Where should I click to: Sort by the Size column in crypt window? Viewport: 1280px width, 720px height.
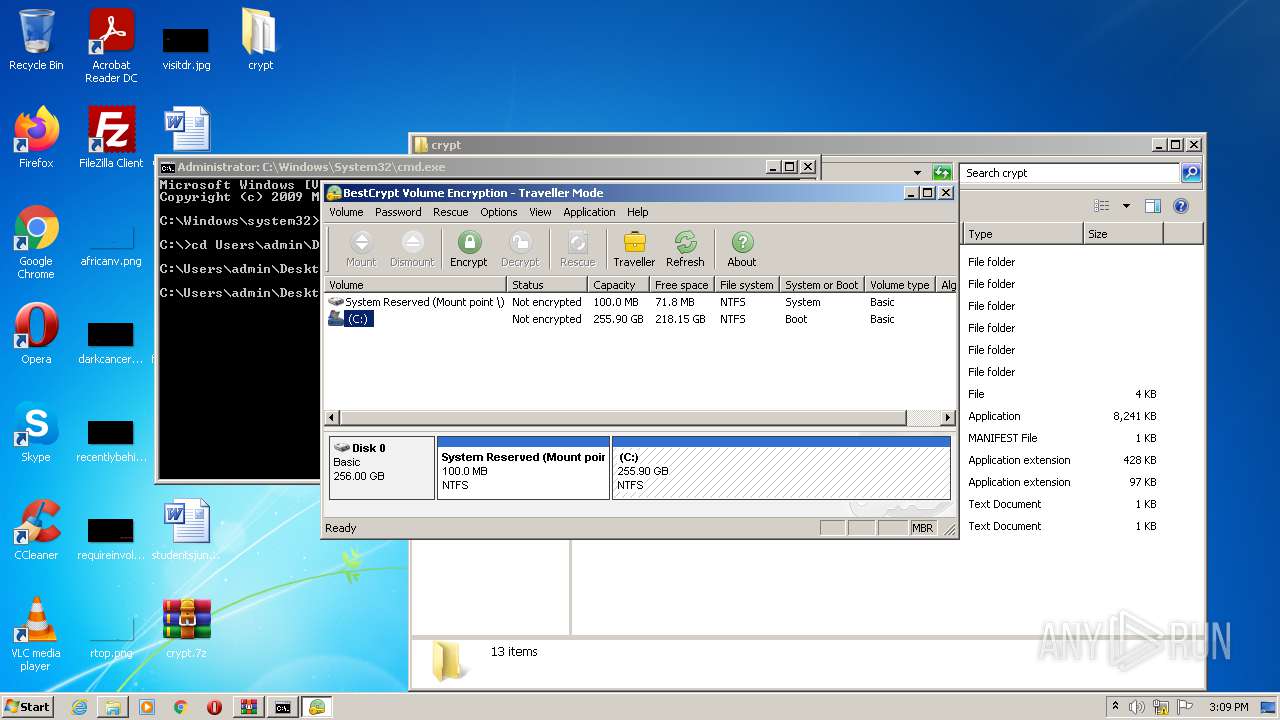[x=1123, y=234]
